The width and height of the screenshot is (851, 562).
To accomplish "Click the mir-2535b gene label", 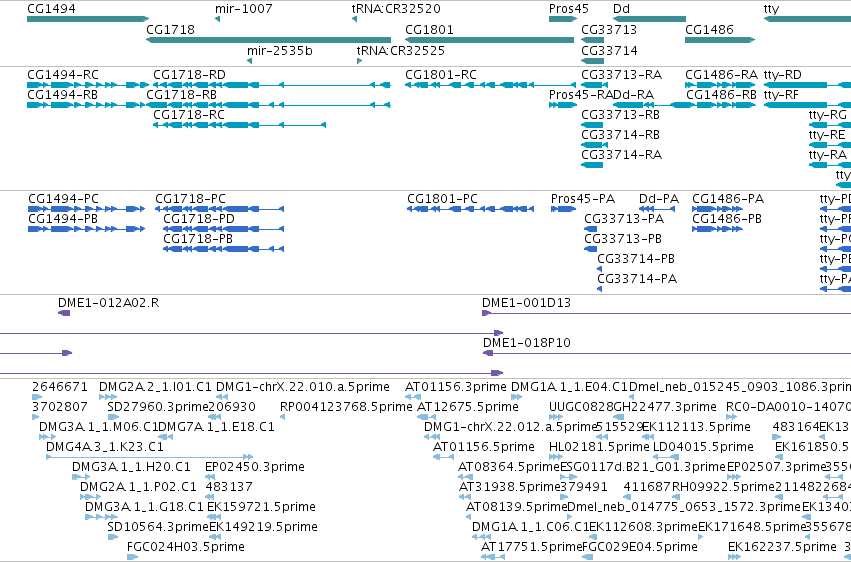I will coord(280,50).
